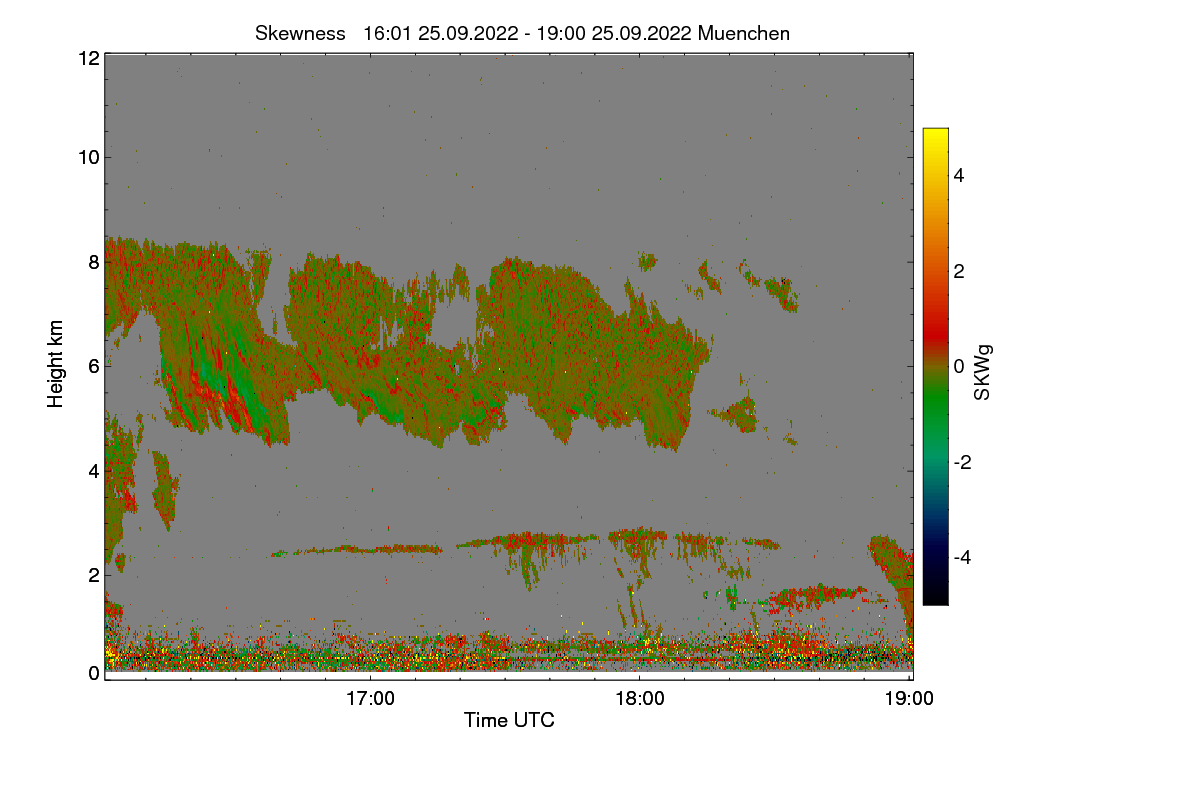Click the plot title starting with "Skewness"
The width and height of the screenshot is (1200, 800).
tap(522, 33)
